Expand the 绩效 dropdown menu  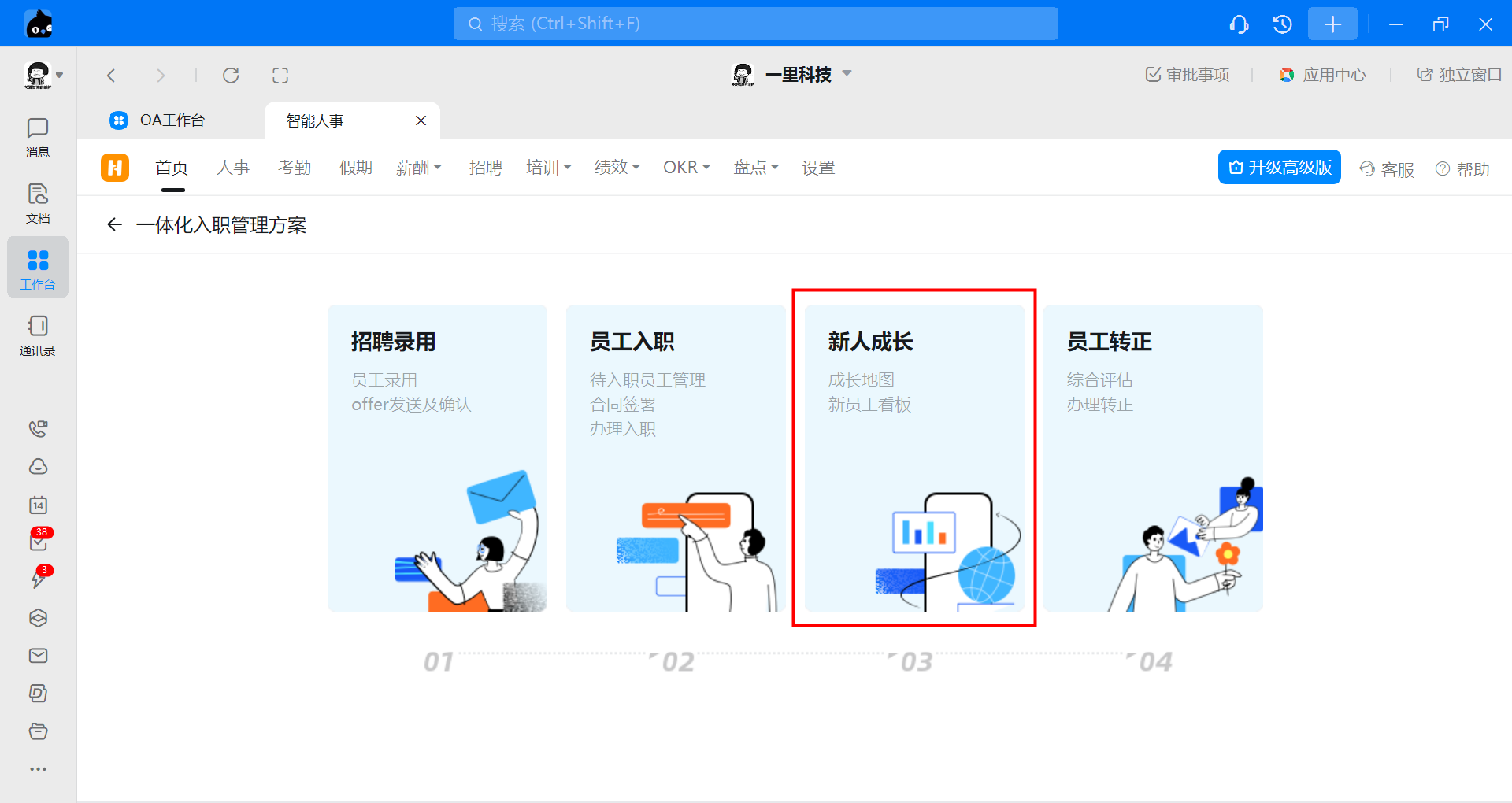[x=617, y=168]
